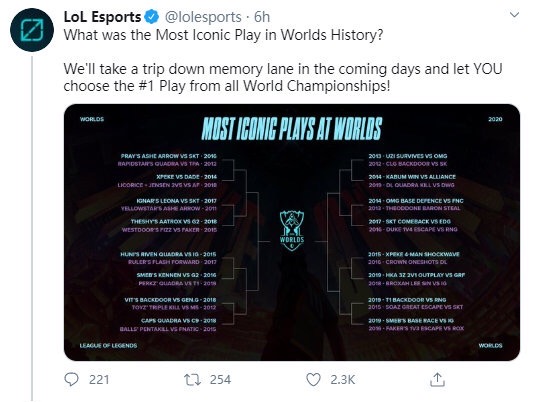
Task: Open the share tweet icon
Action: click(437, 379)
